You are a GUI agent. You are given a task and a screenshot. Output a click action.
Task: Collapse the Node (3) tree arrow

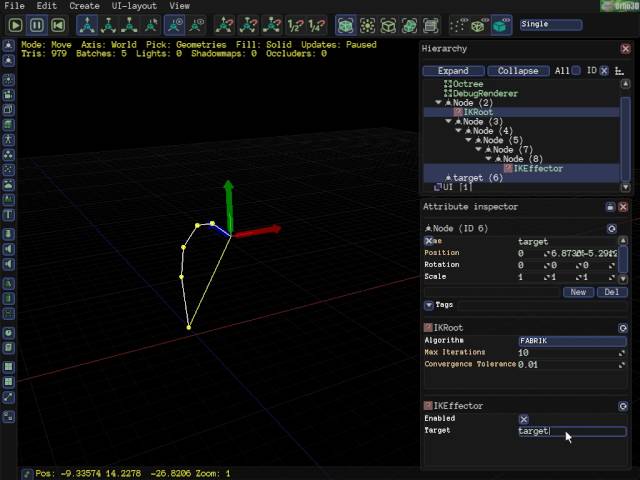click(x=448, y=121)
